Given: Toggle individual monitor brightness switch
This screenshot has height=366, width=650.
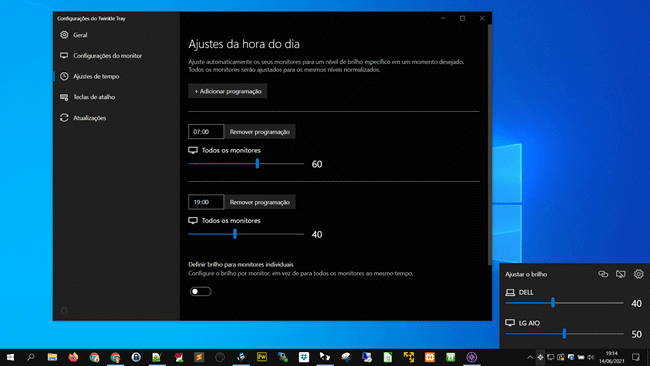Looking at the screenshot, I should (201, 291).
